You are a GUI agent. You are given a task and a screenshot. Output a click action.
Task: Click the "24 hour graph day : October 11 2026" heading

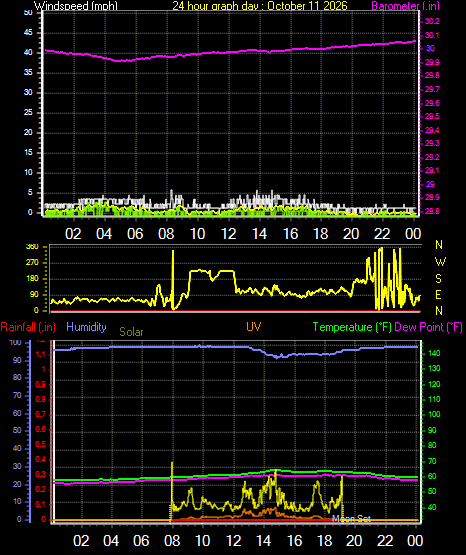[x=260, y=6]
